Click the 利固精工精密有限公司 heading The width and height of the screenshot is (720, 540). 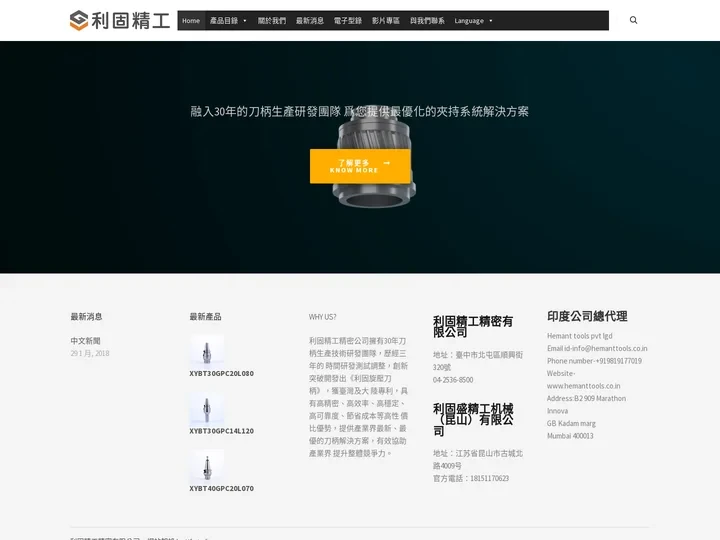(x=473, y=326)
